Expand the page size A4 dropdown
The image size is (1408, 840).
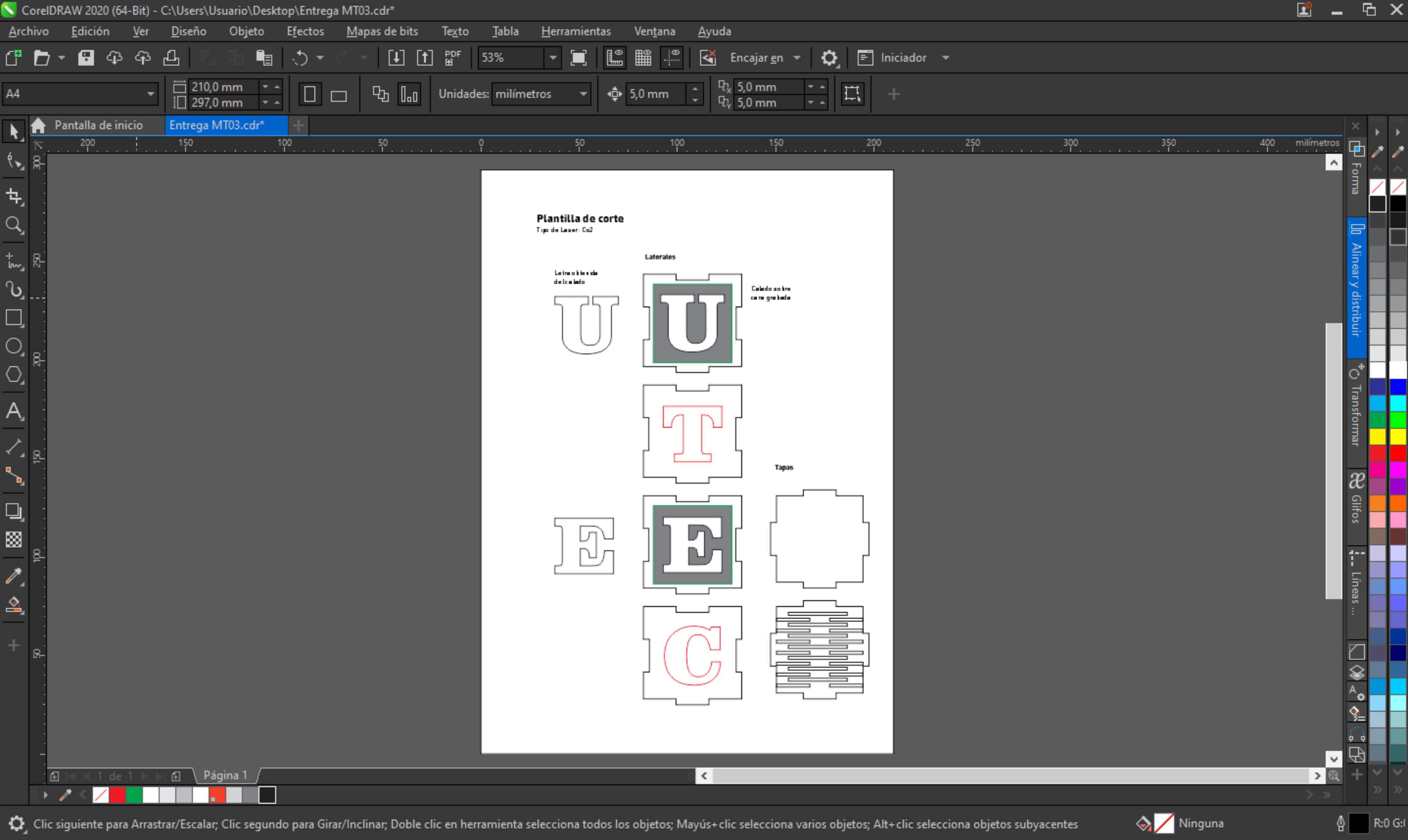pos(150,94)
